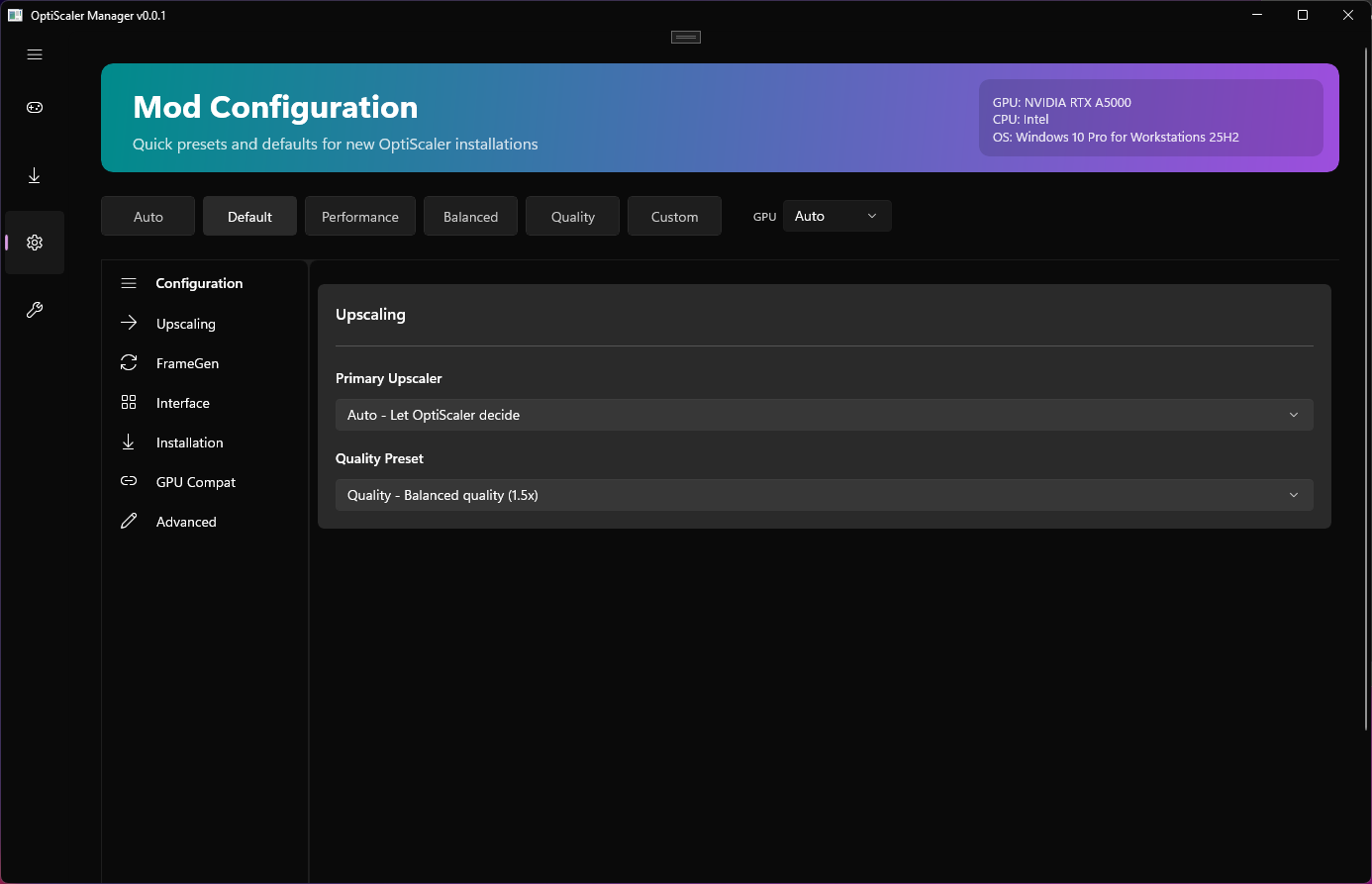Click the GPU: NVIDIA RTX A5000 text

pos(1062,102)
